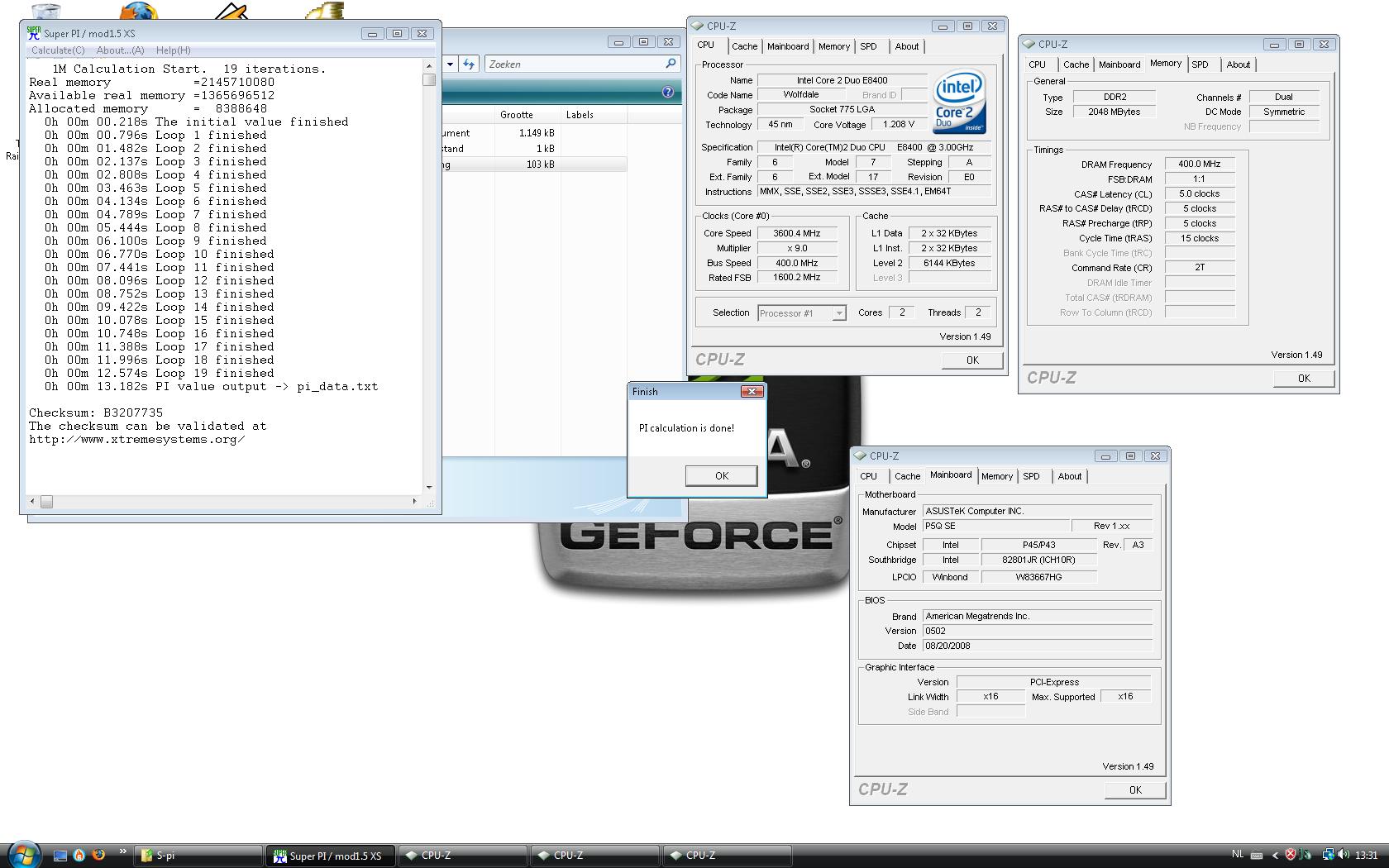1389x868 pixels.
Task: Click OK in the Mainboard CPU-Z window
Action: point(1135,790)
